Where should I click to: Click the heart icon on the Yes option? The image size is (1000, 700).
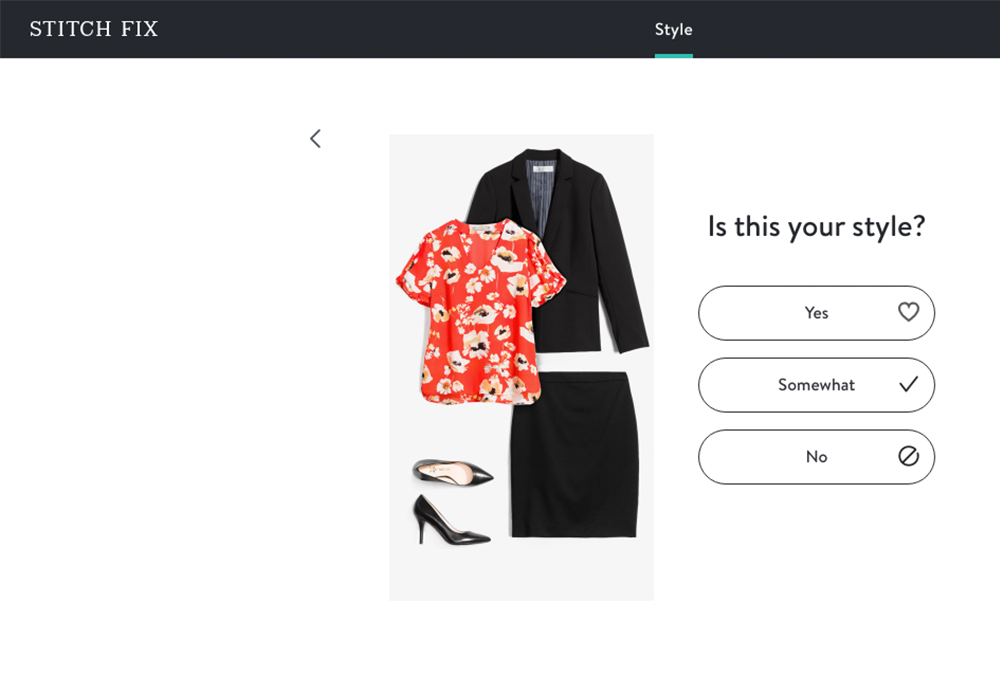(x=908, y=312)
